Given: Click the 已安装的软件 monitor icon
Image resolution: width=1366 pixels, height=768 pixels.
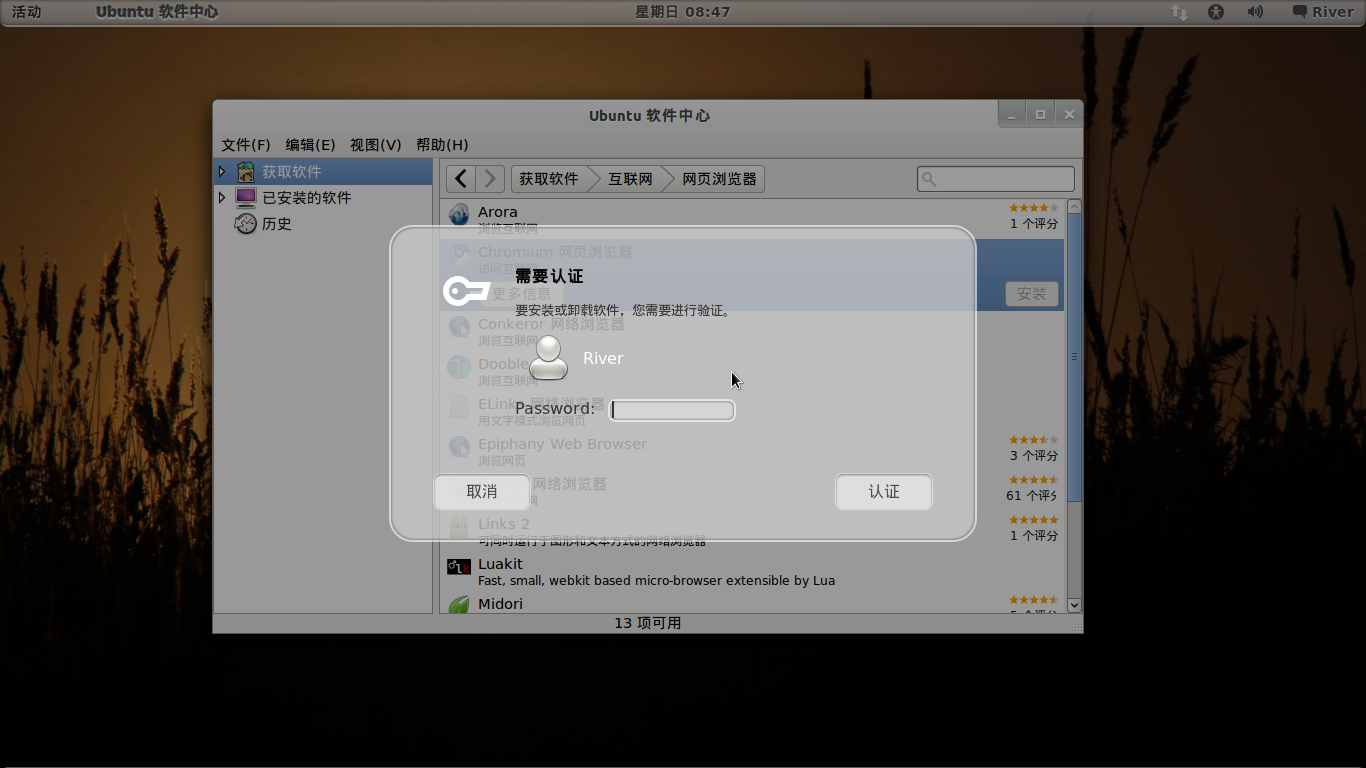Looking at the screenshot, I should [x=245, y=198].
